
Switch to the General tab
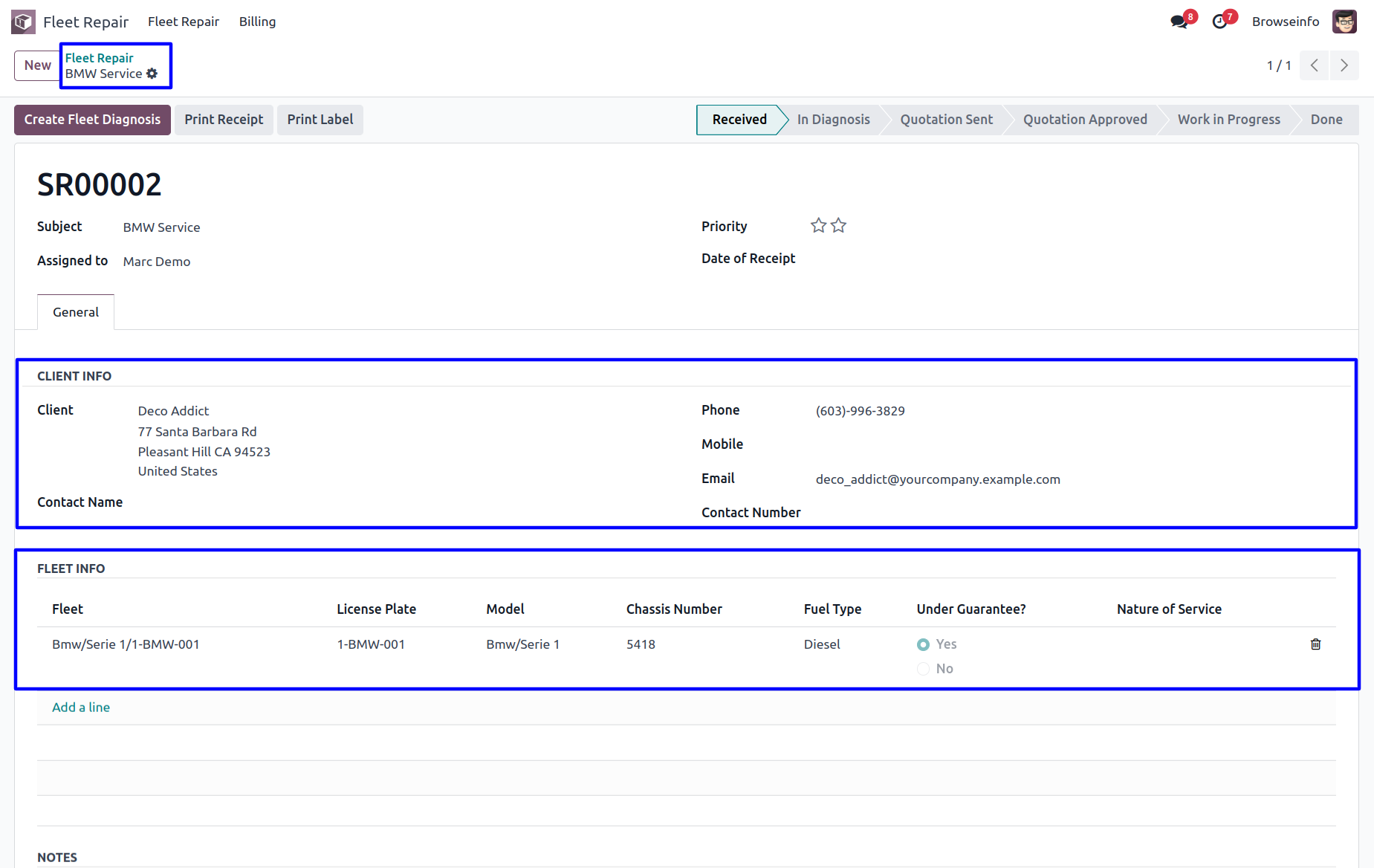pos(76,312)
